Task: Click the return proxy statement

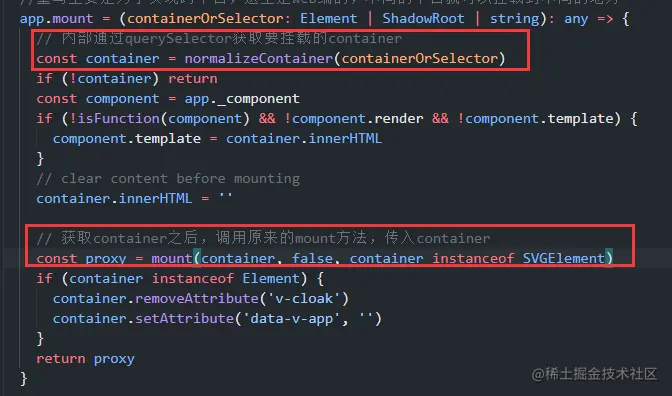Action: pos(85,358)
